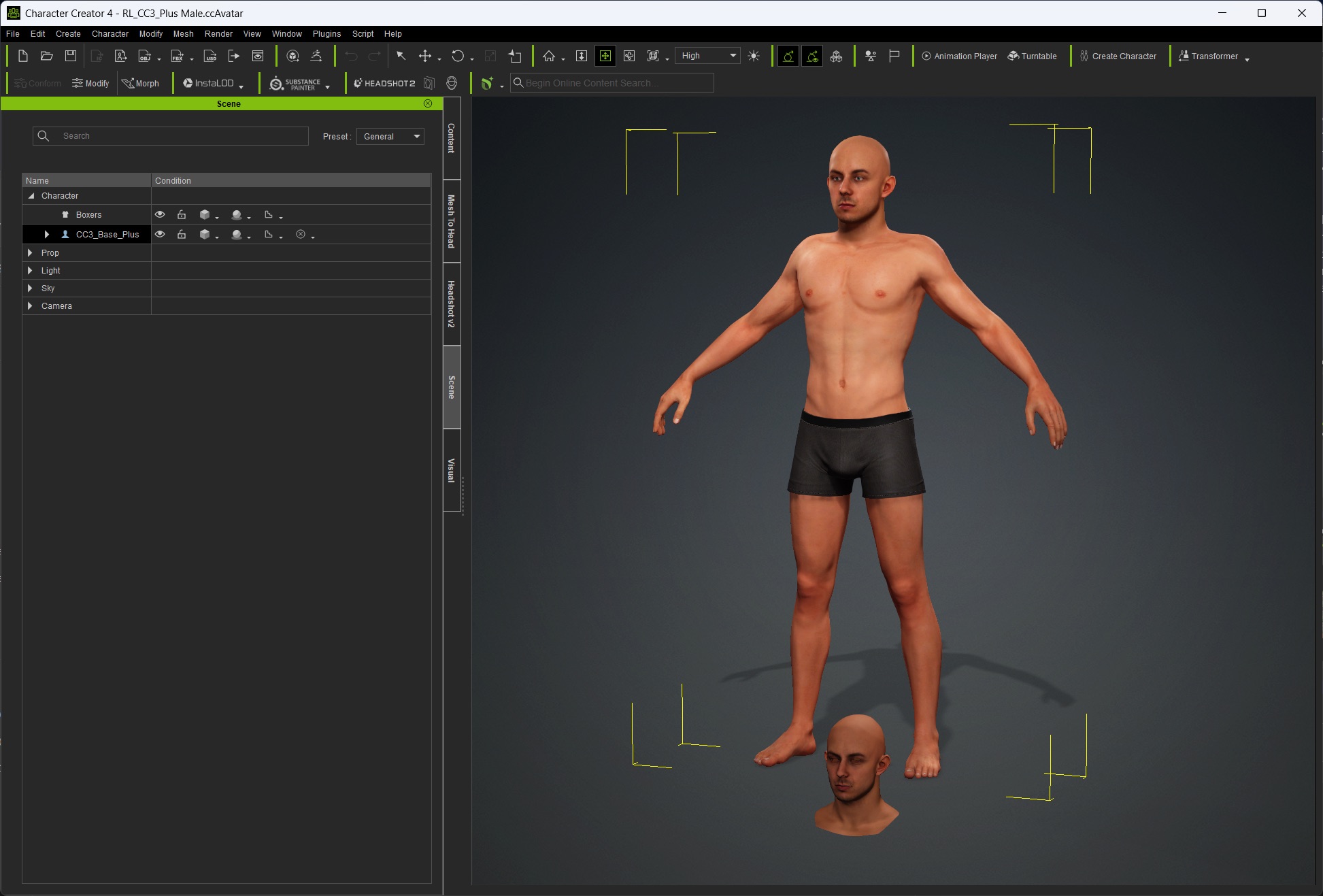Toggle the lock icon for Boxers

click(x=182, y=214)
